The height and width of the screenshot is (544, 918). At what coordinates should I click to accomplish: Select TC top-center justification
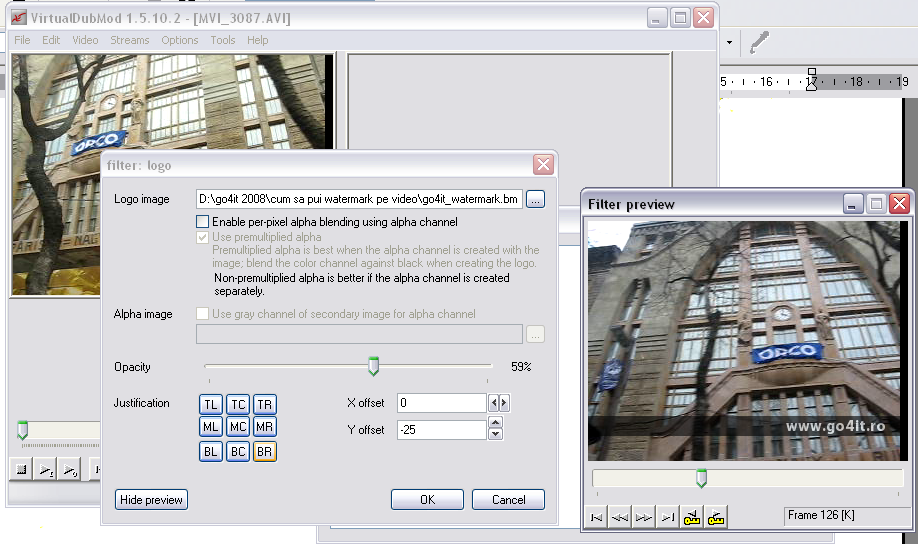[x=238, y=405]
